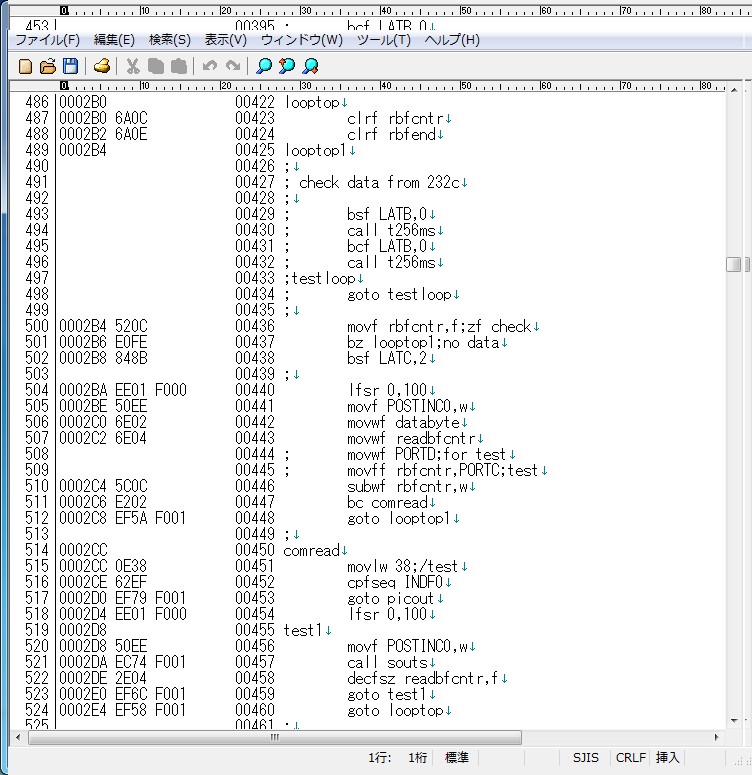Click the test1 label on line 519
The image size is (752, 775).
click(x=304, y=630)
